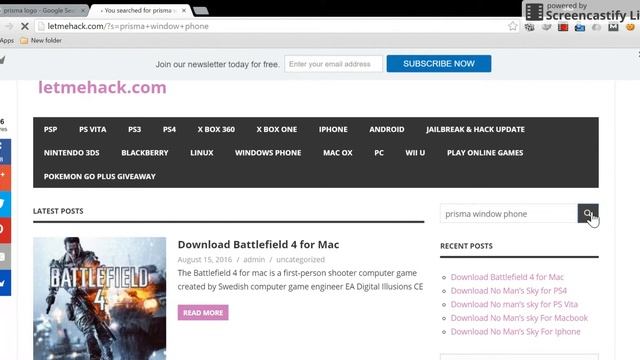Open the Gmail extension icon in toolbar

pos(613,27)
